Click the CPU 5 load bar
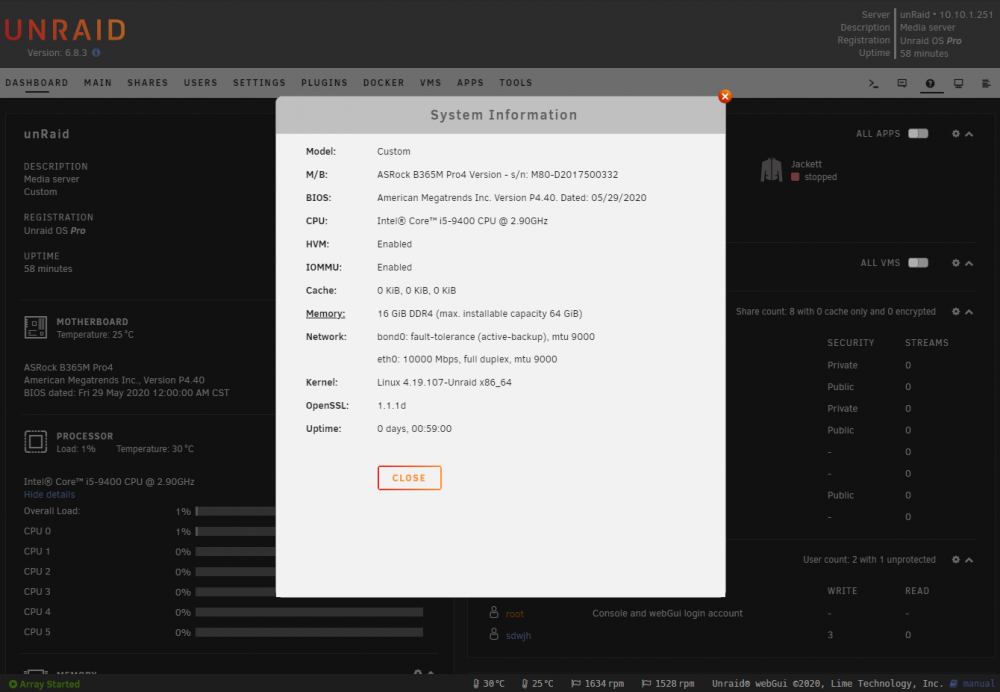Screen dimensions: 1000x692 [x=309, y=632]
